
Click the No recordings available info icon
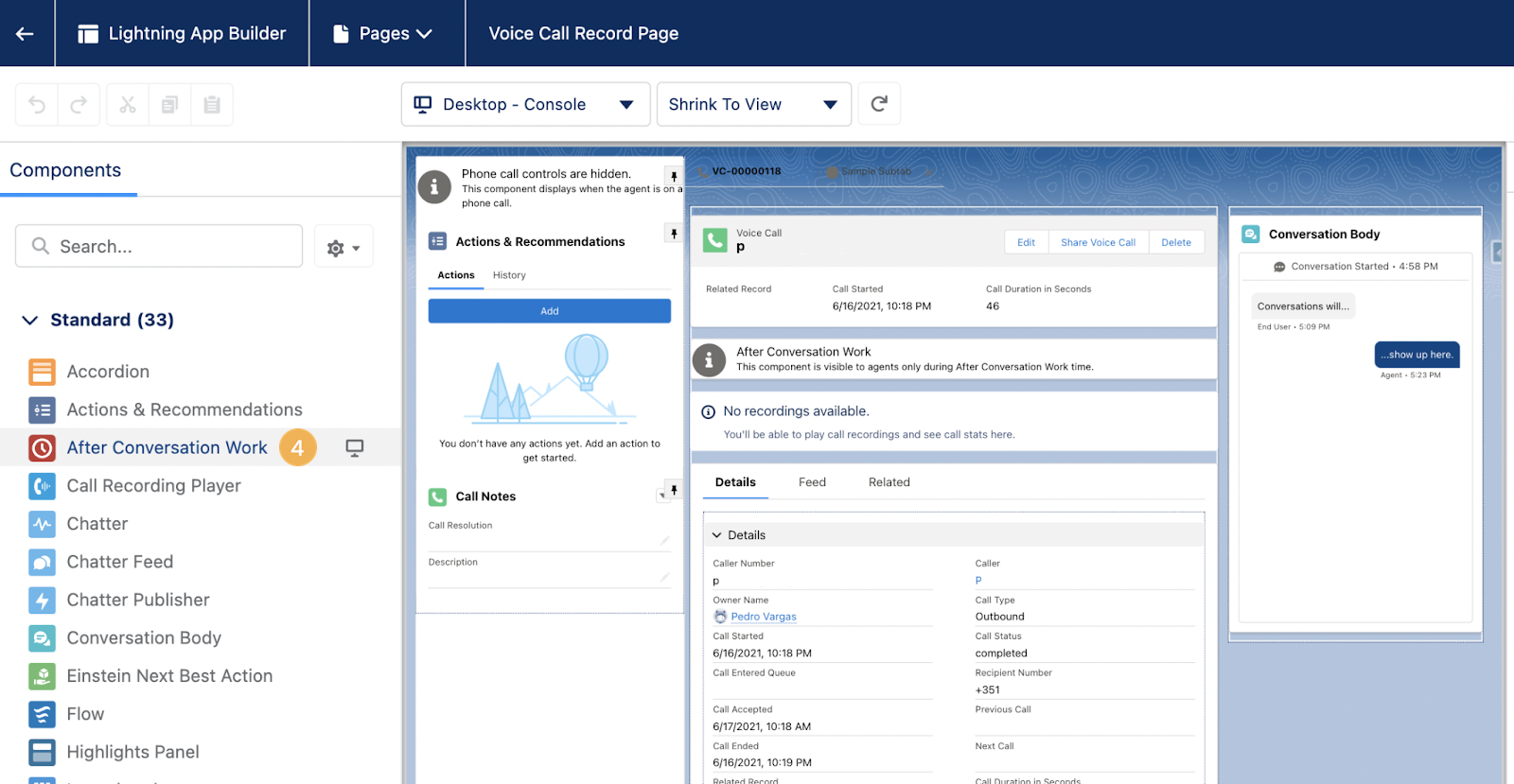click(x=708, y=411)
